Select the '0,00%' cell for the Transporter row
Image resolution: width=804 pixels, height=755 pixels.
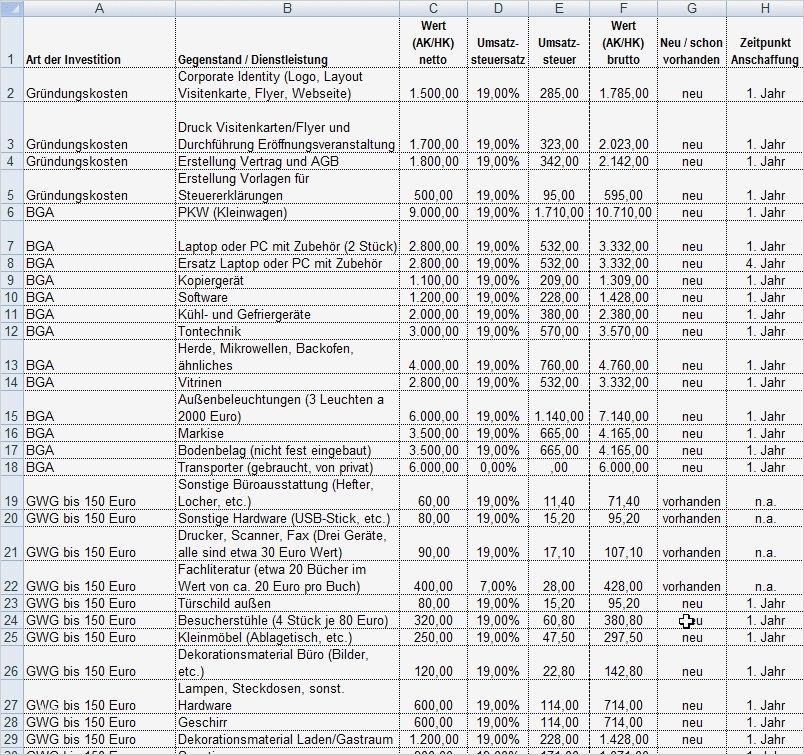point(497,466)
